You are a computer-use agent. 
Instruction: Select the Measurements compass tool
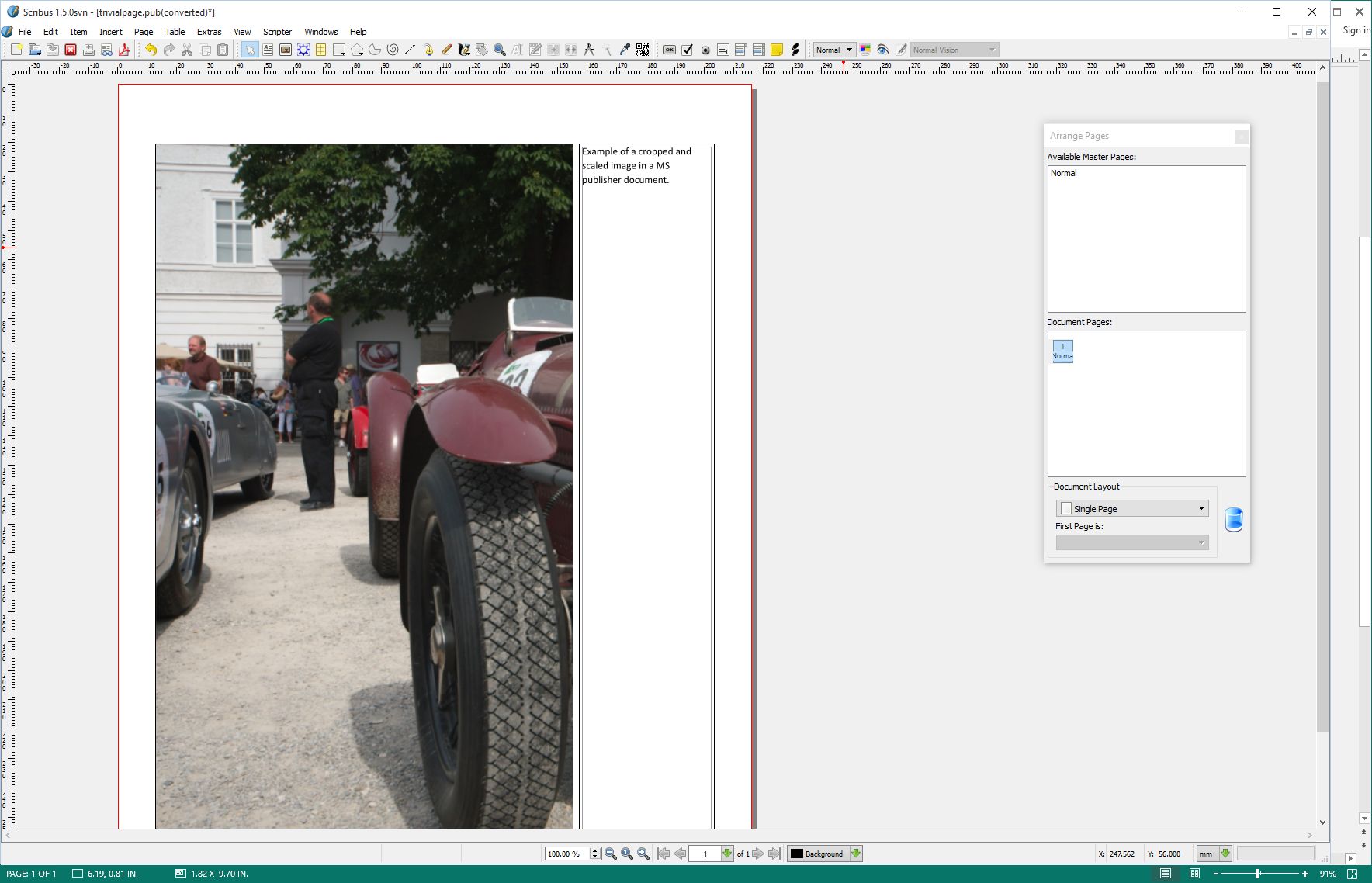coord(589,50)
